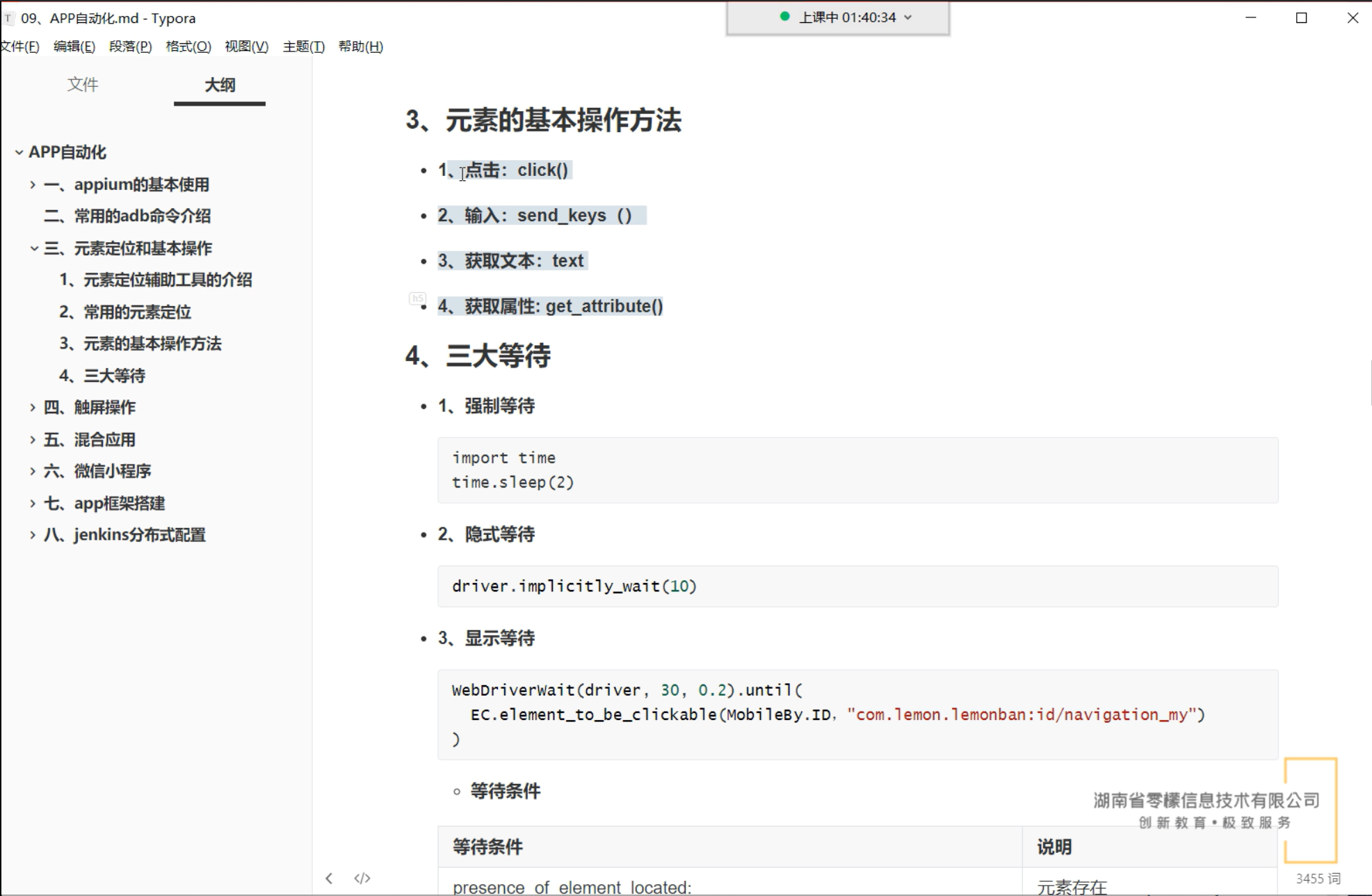This screenshot has width=1372, height=896.
Task: Click the h5 heading marker icon
Action: coord(417,298)
